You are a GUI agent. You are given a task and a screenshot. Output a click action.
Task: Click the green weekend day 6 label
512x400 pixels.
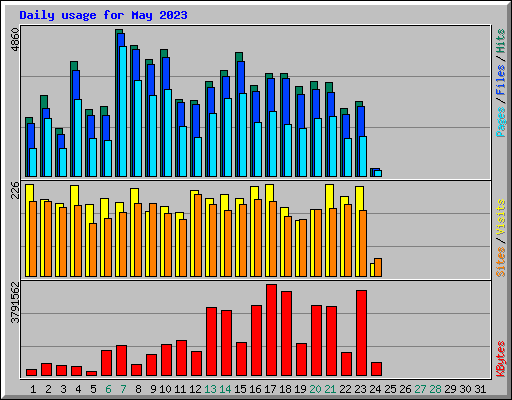pos(108,389)
